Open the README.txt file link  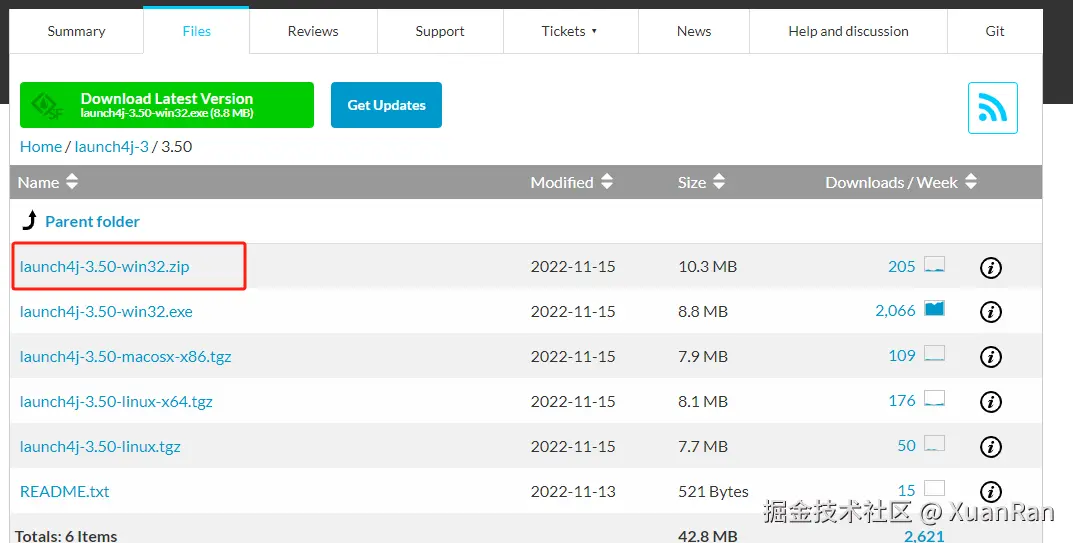tap(65, 492)
